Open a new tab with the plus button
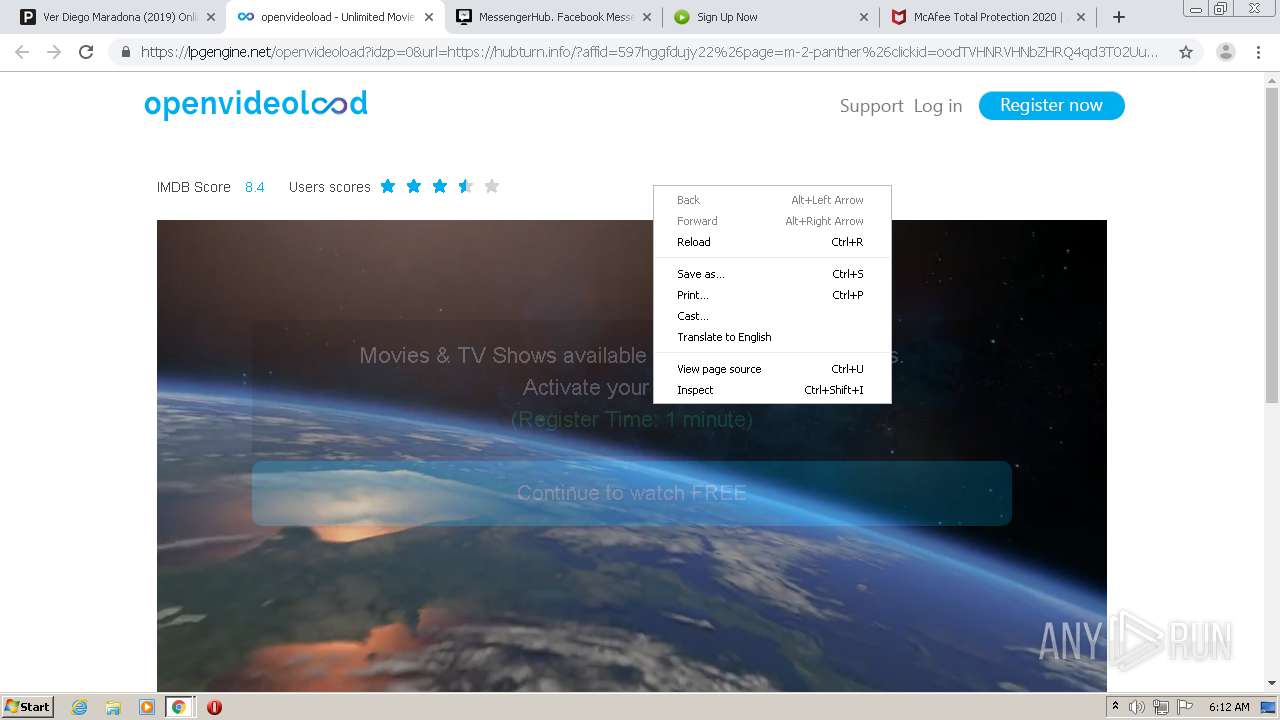Image resolution: width=1280 pixels, height=720 pixels. point(1119,17)
